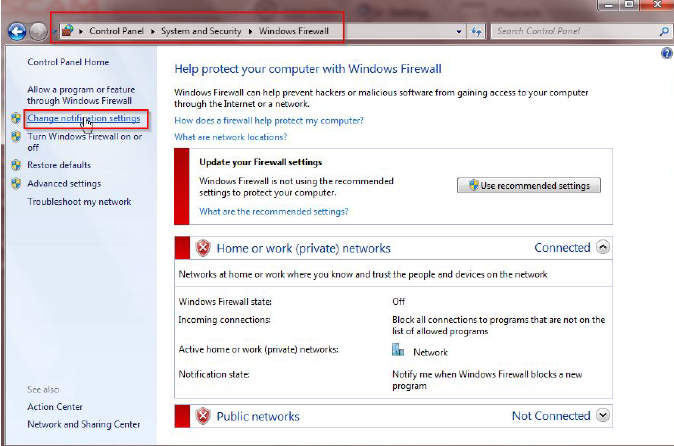Click the Help protect your computer page title
674x446 pixels.
pyautogui.click(x=308, y=69)
